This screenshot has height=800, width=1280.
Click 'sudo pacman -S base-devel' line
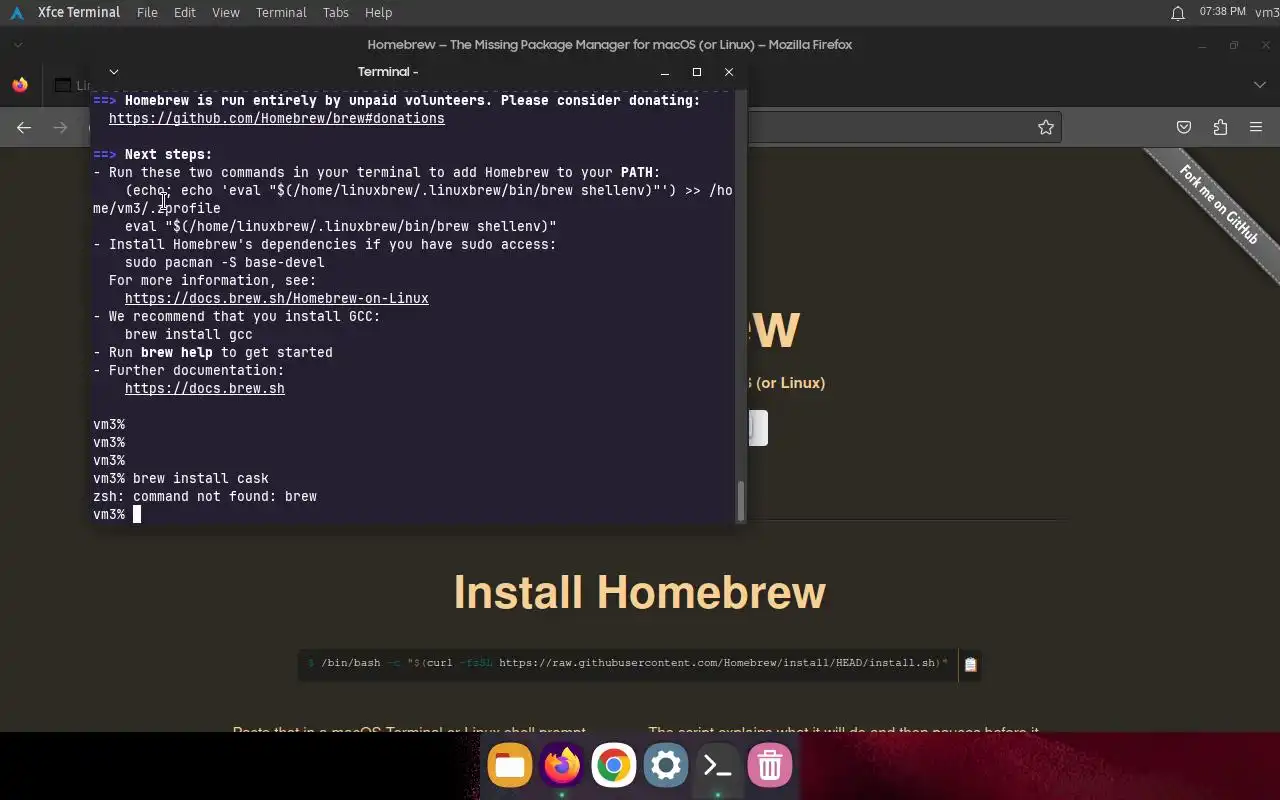(x=225, y=262)
